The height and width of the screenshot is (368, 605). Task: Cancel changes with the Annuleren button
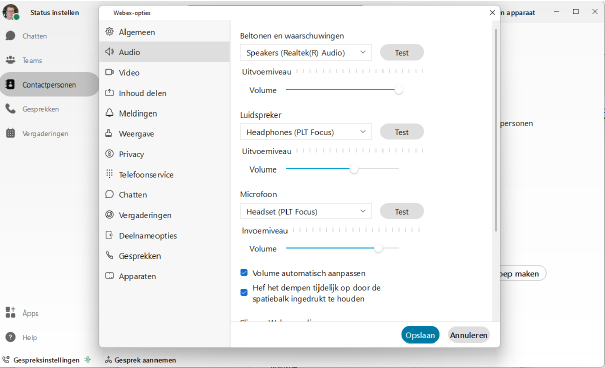pyautogui.click(x=468, y=335)
